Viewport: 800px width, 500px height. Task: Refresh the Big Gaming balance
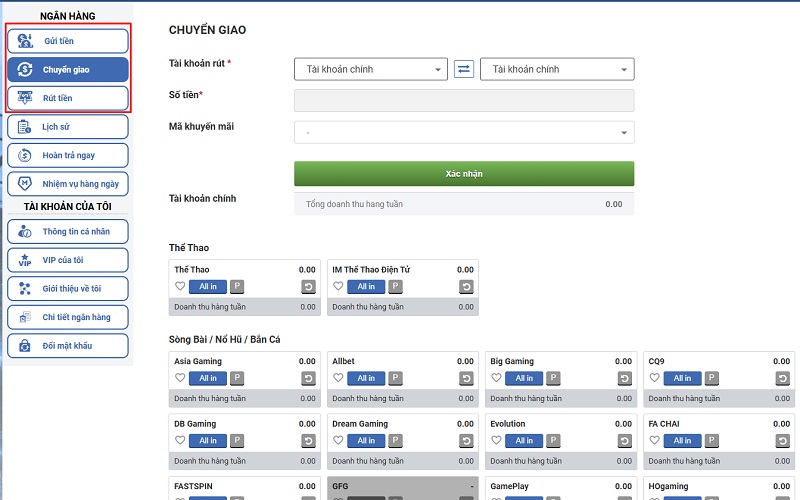pyautogui.click(x=624, y=379)
